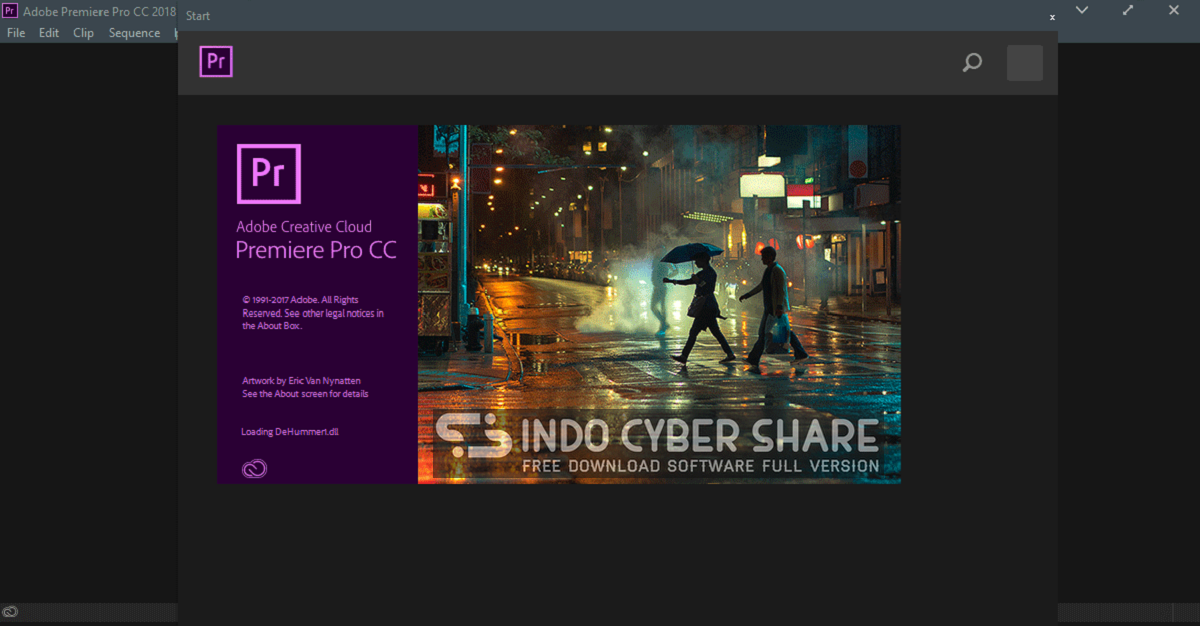1200x626 pixels.
Task: Click the large Pr logo on splash screen
Action: tap(268, 174)
